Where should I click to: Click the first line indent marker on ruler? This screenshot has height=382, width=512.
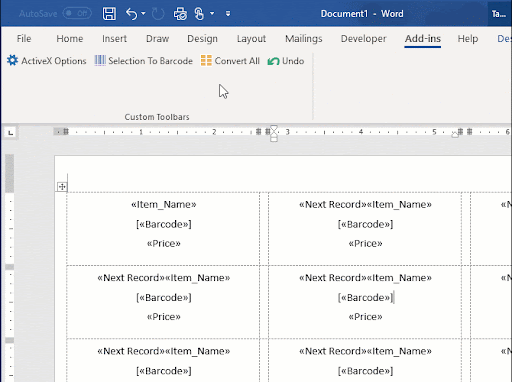(x=274, y=128)
